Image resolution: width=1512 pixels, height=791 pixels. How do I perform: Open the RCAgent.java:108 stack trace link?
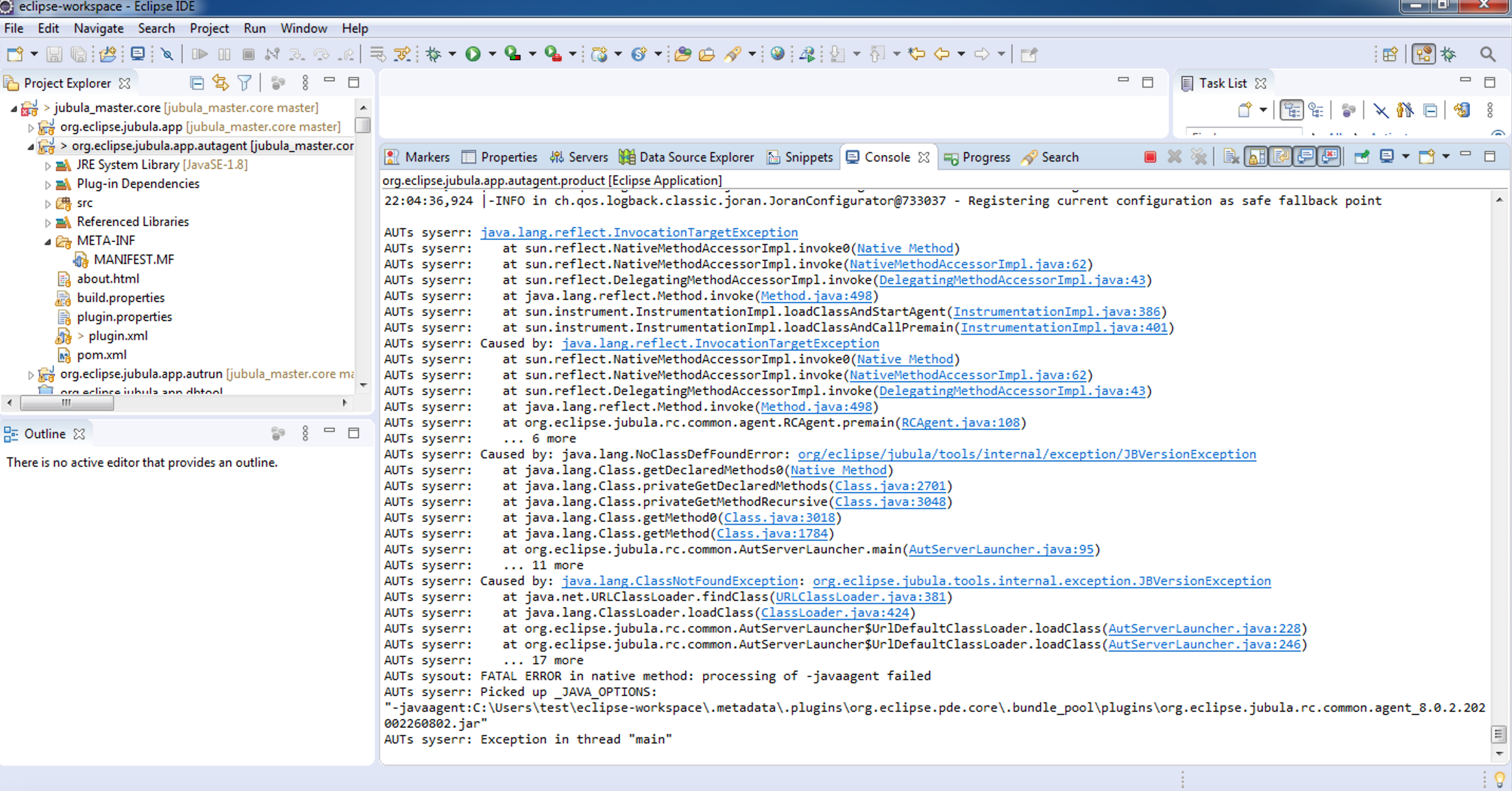point(960,422)
